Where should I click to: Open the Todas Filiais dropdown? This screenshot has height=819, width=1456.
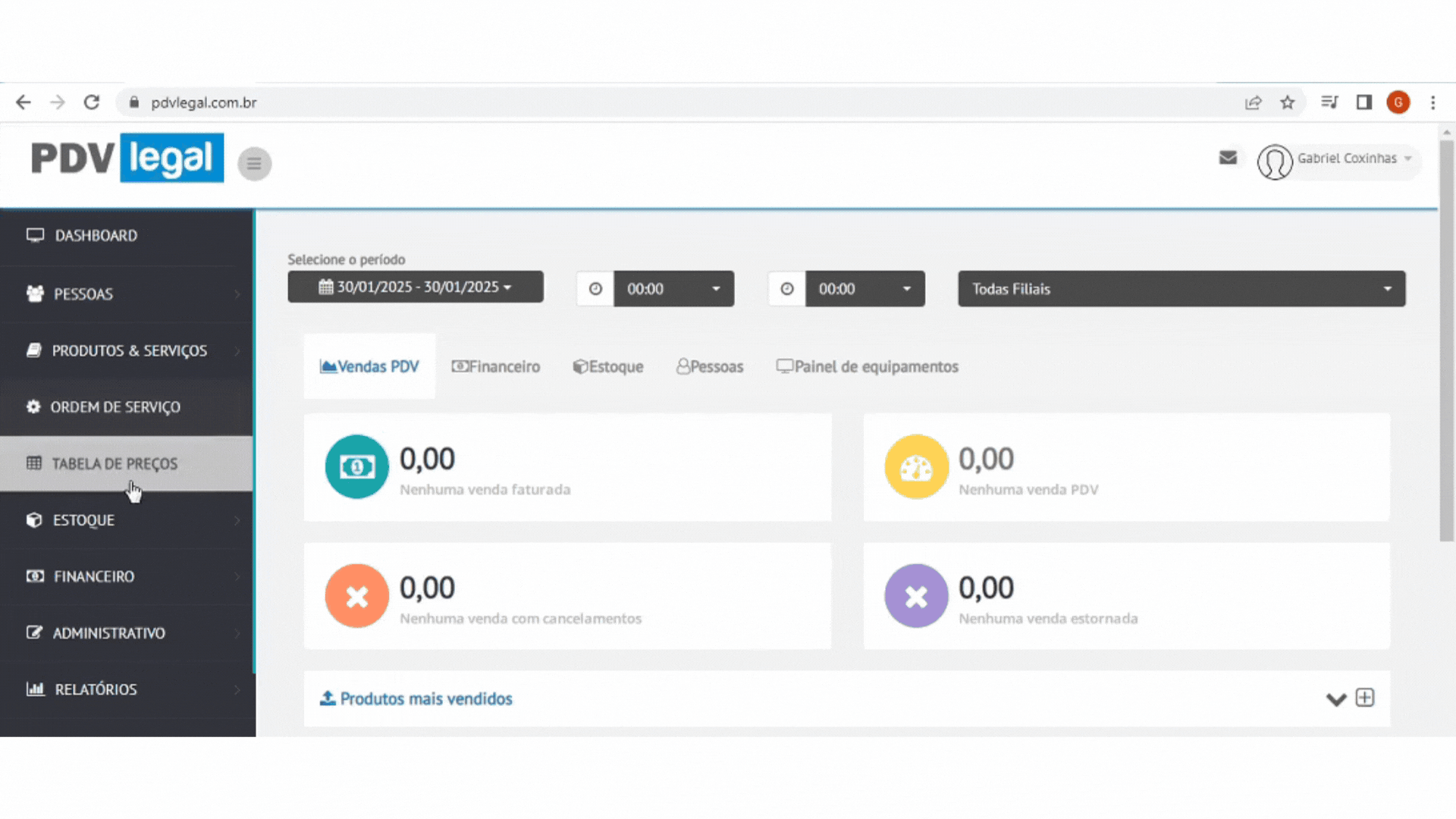(x=1181, y=289)
